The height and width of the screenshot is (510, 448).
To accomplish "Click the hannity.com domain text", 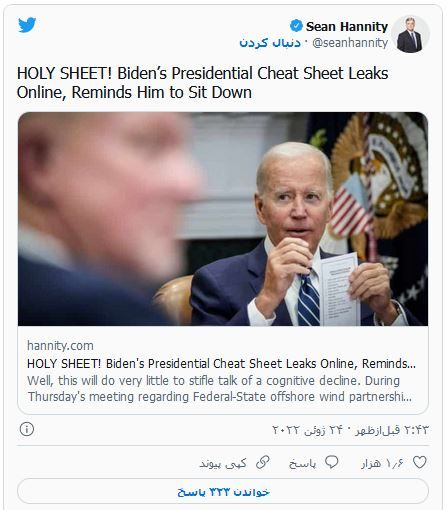I will point(60,346).
